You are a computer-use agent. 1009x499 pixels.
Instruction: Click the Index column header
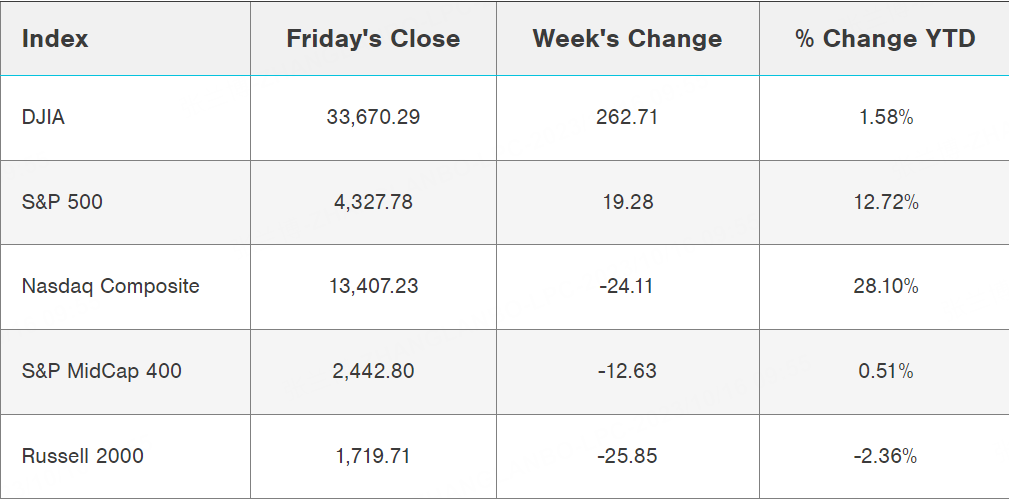[x=55, y=39]
